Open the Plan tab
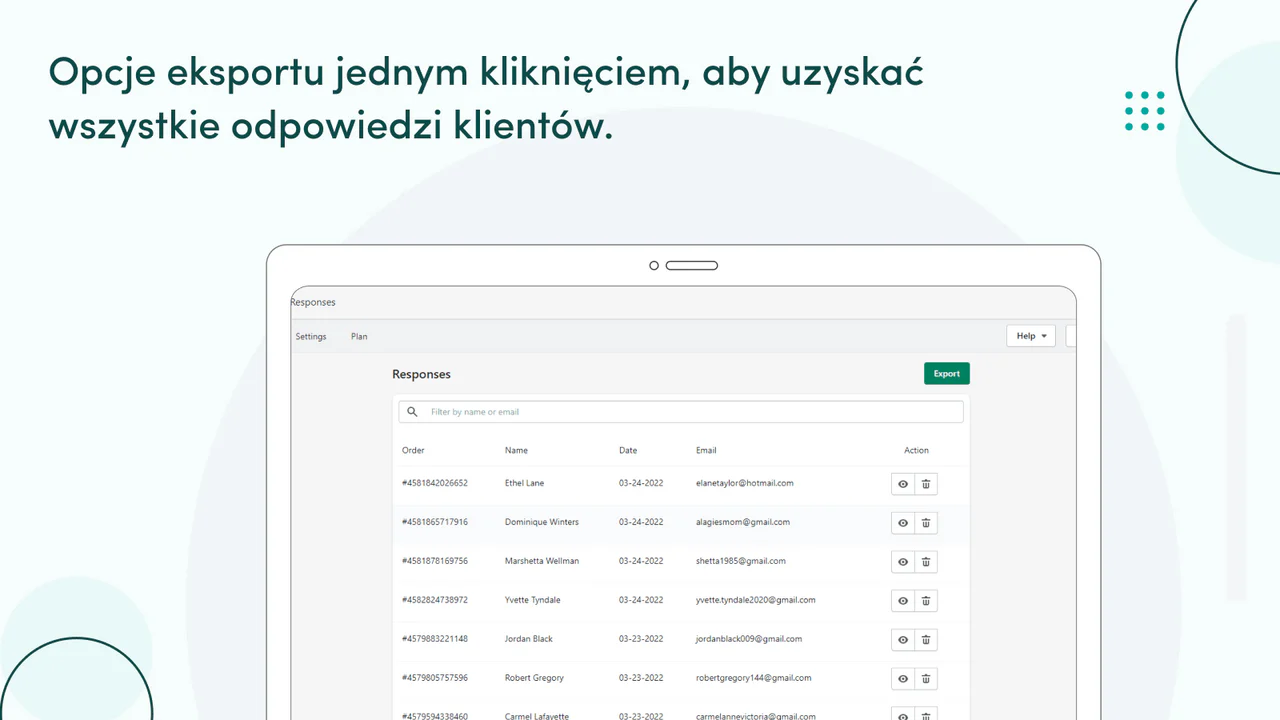Screen dimensions: 1280x720 click(359, 337)
